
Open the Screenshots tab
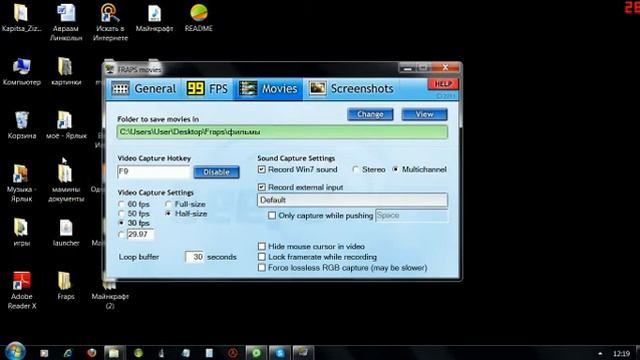(351, 89)
